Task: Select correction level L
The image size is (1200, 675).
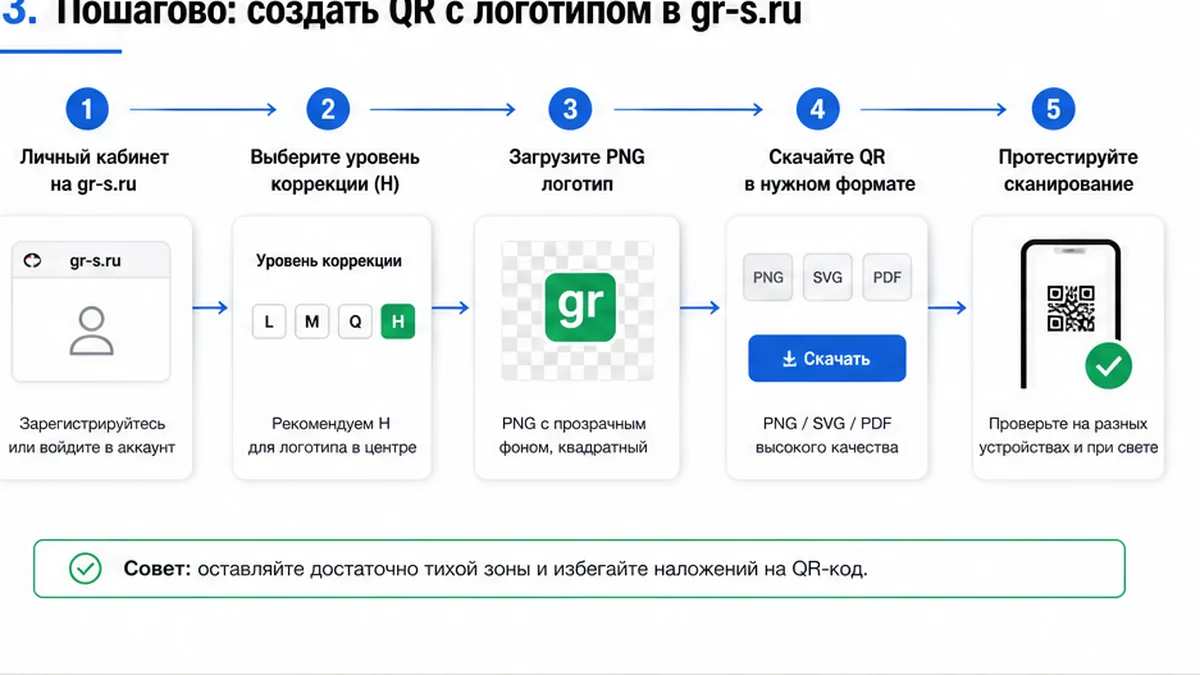Action: coord(268,322)
